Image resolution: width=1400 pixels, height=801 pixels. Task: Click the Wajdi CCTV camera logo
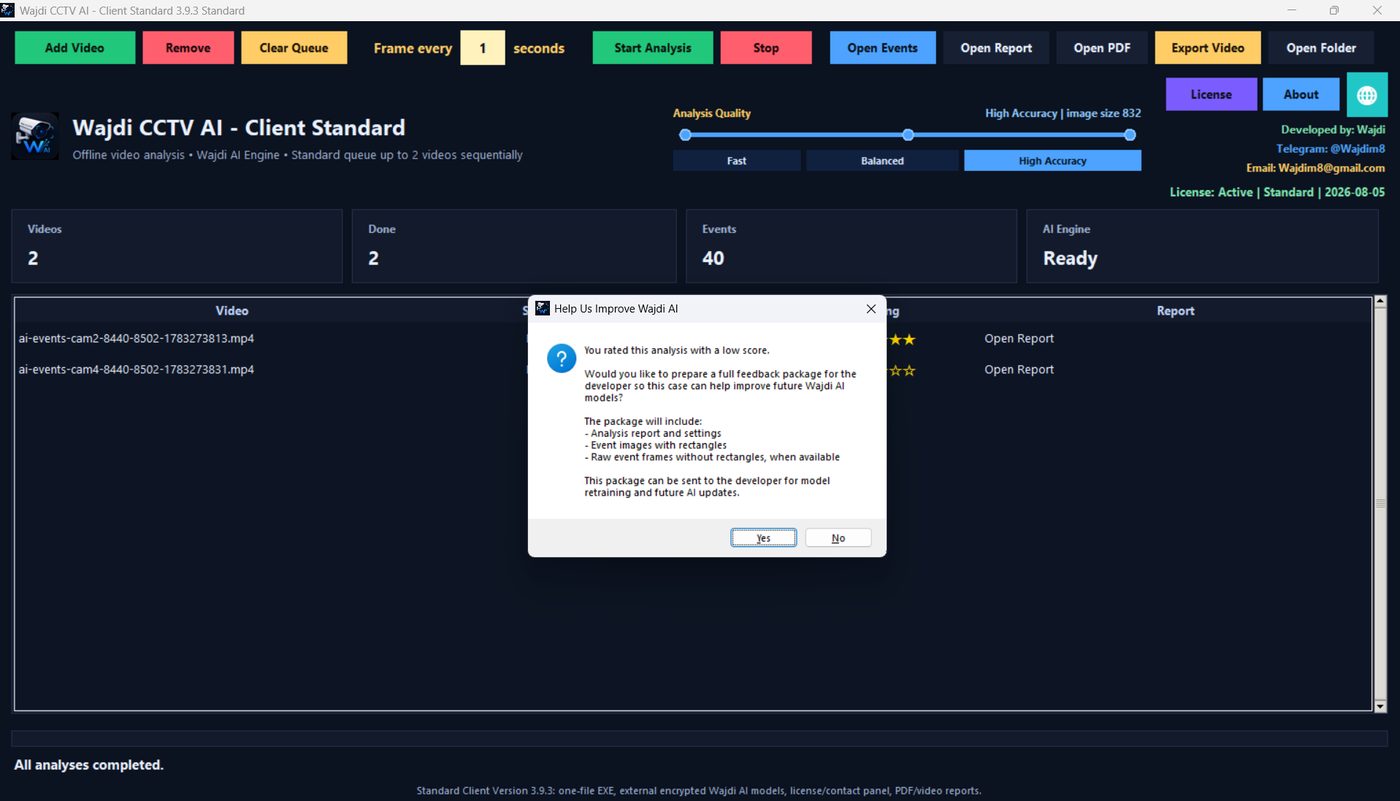point(35,137)
